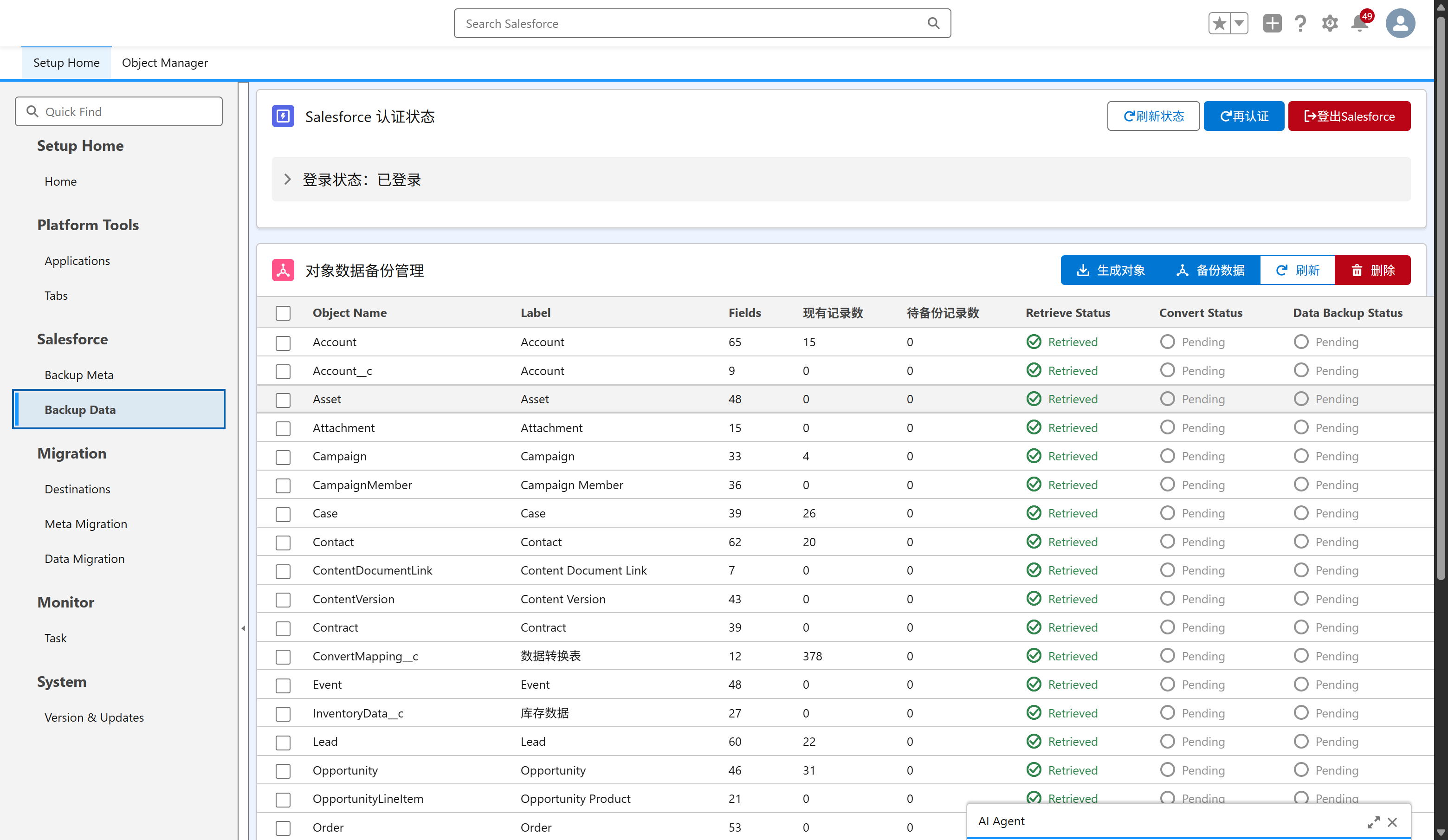Switch to the Setup Home tab
The width and height of the screenshot is (1448, 840).
point(66,63)
